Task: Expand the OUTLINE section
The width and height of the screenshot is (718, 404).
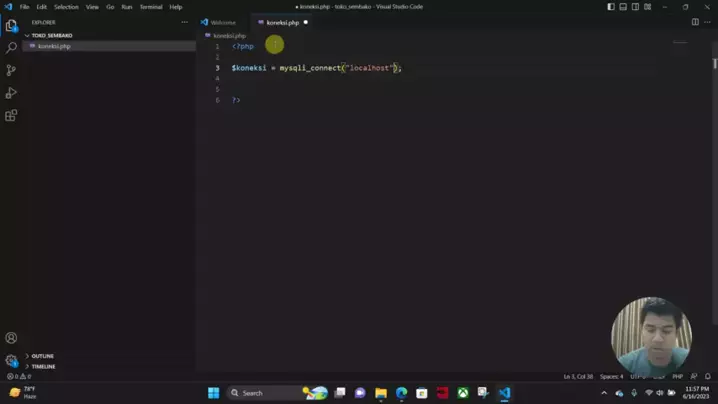Action: point(42,356)
